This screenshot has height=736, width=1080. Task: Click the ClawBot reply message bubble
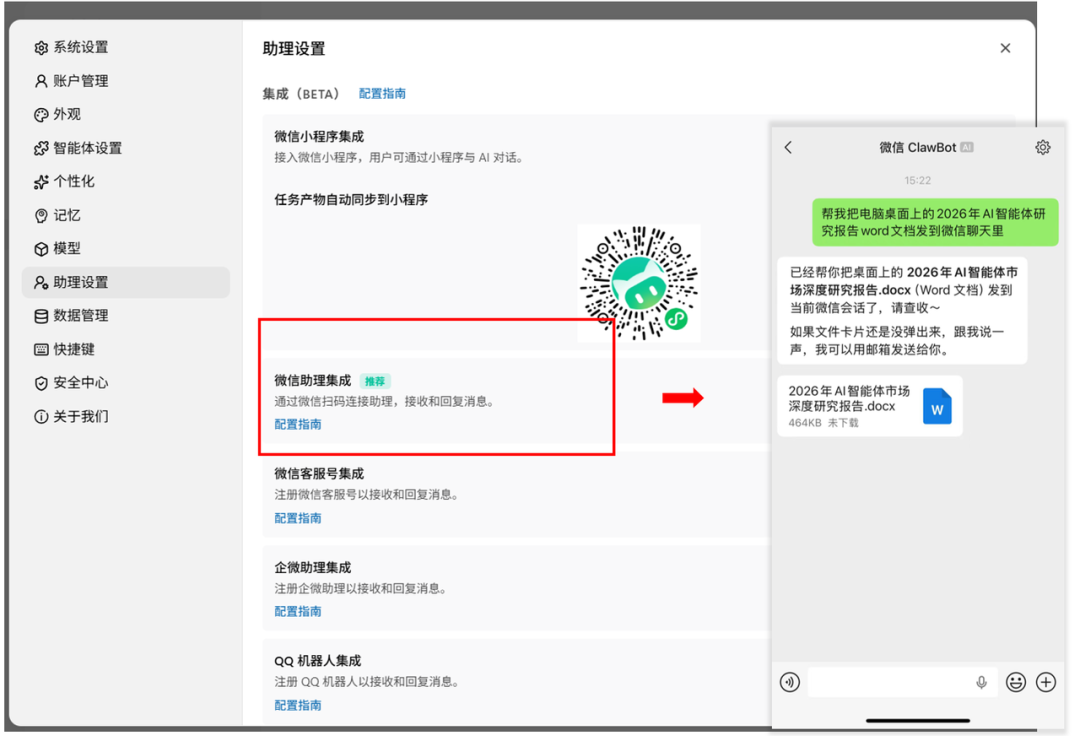902,311
